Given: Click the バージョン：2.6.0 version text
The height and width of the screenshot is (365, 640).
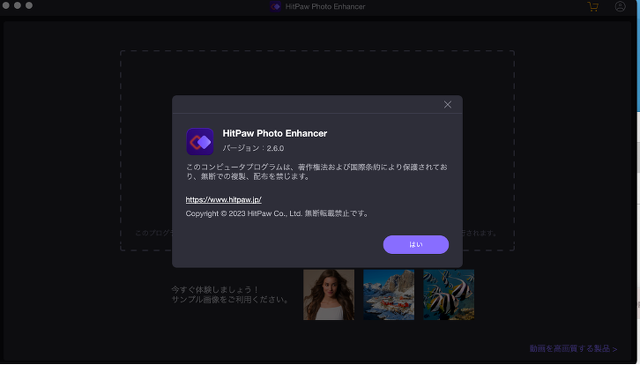Looking at the screenshot, I should 253,148.
